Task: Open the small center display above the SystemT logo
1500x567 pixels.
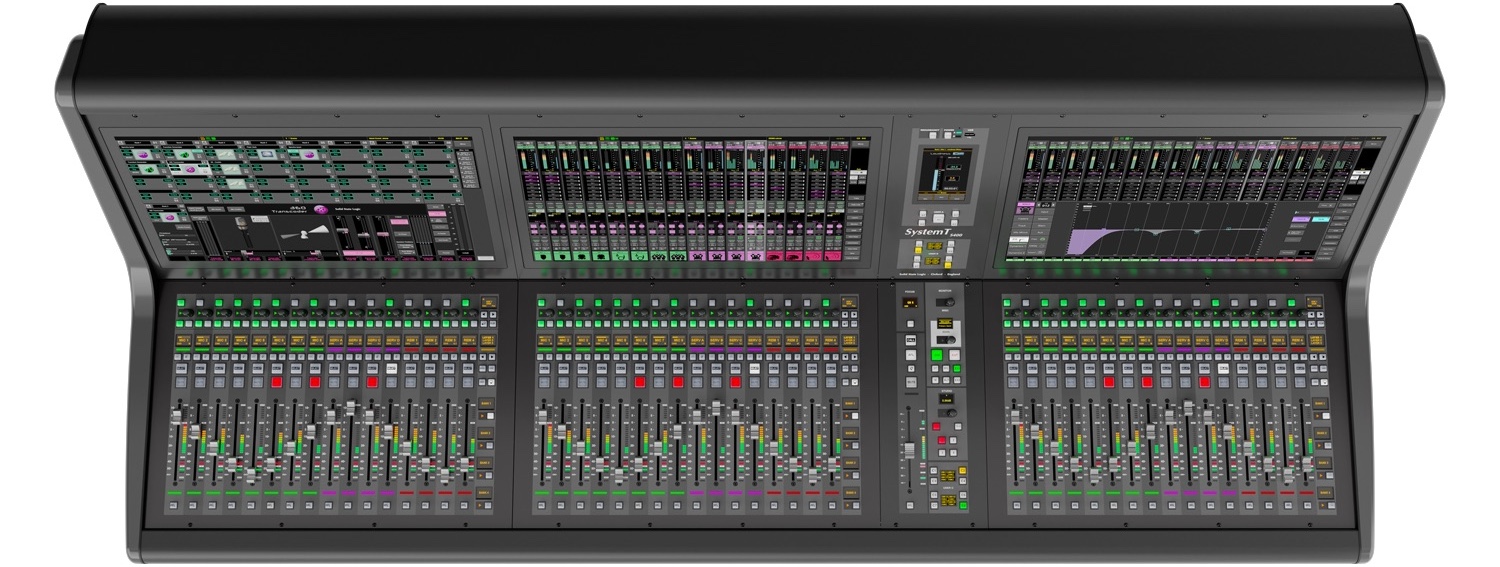Action: coord(940,172)
